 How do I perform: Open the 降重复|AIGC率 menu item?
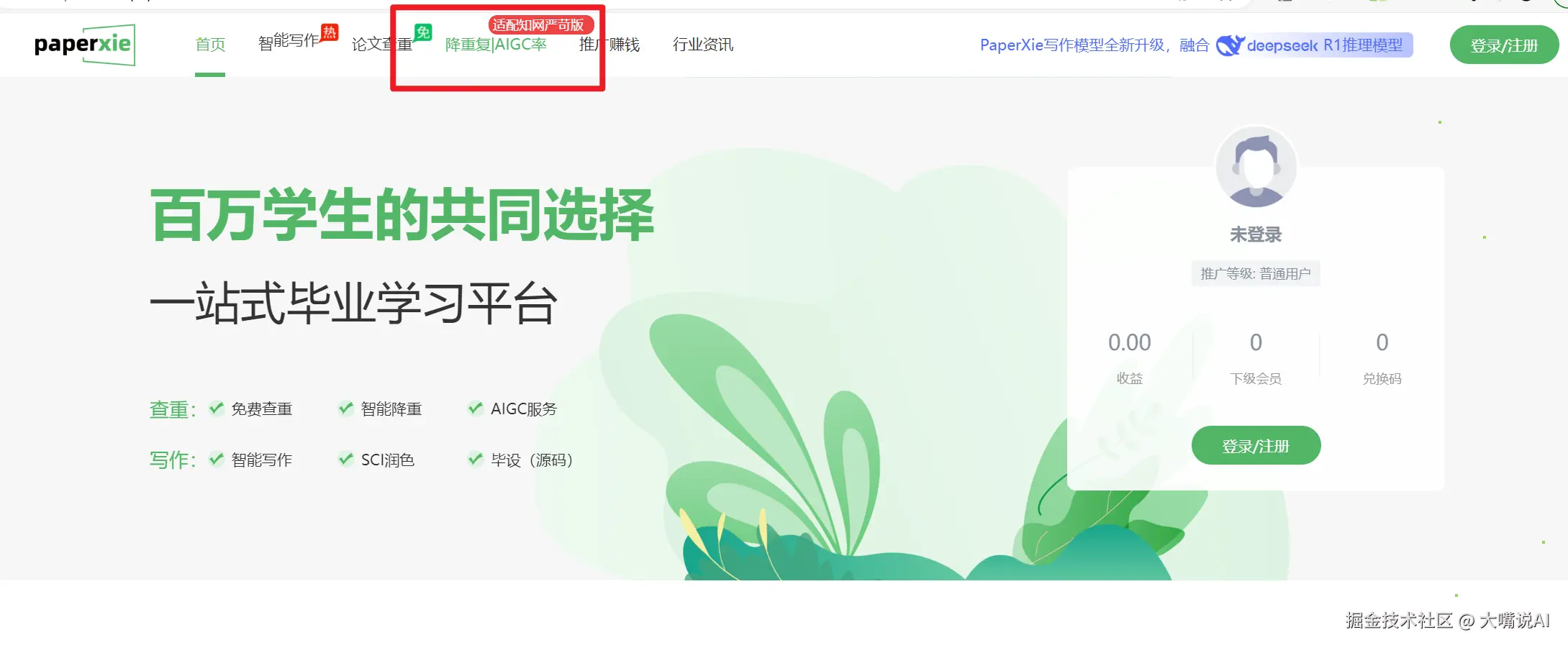(496, 45)
